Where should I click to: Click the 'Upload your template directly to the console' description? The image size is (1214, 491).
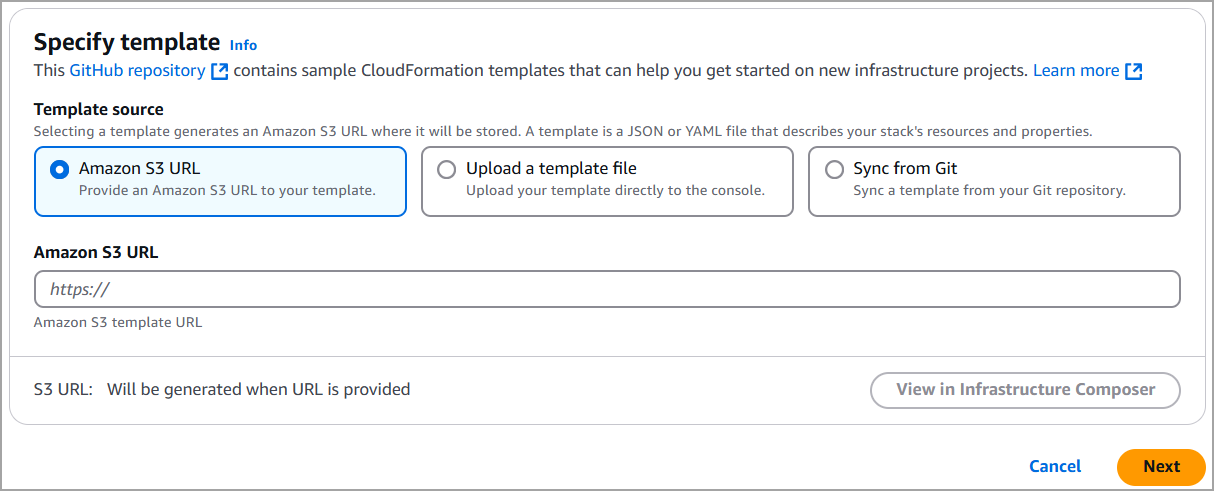point(615,190)
